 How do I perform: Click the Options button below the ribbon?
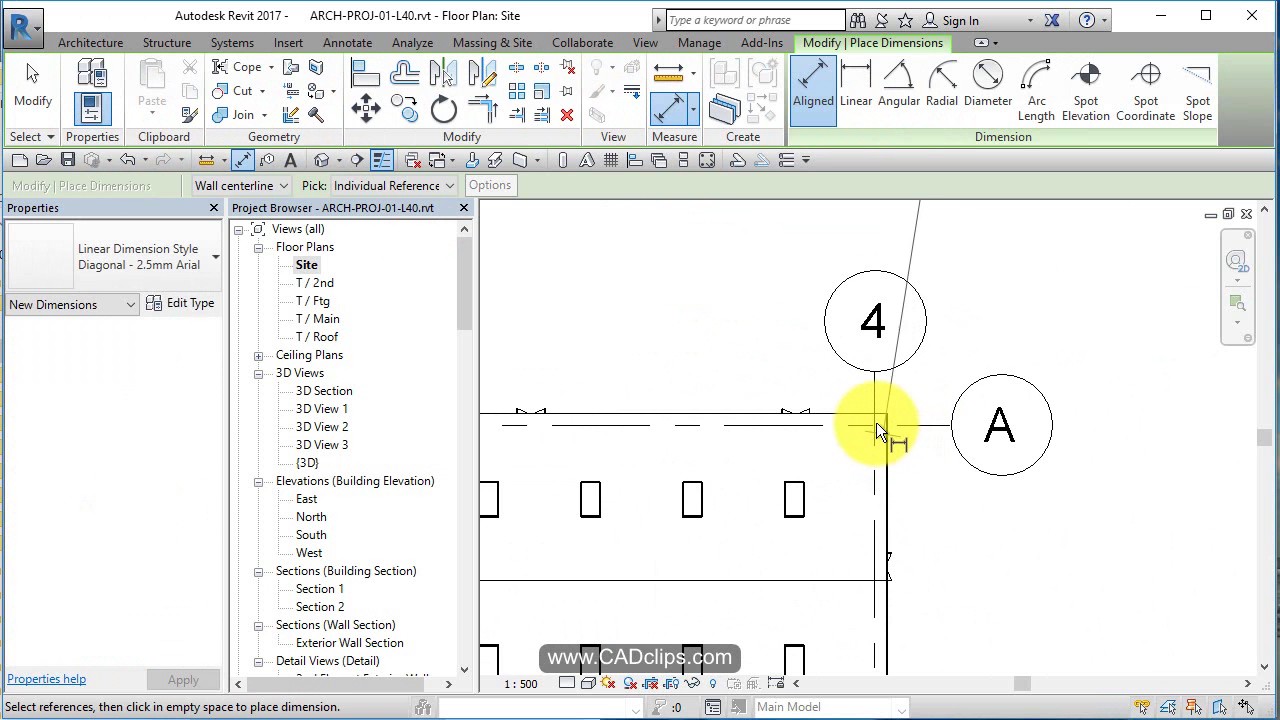[490, 185]
